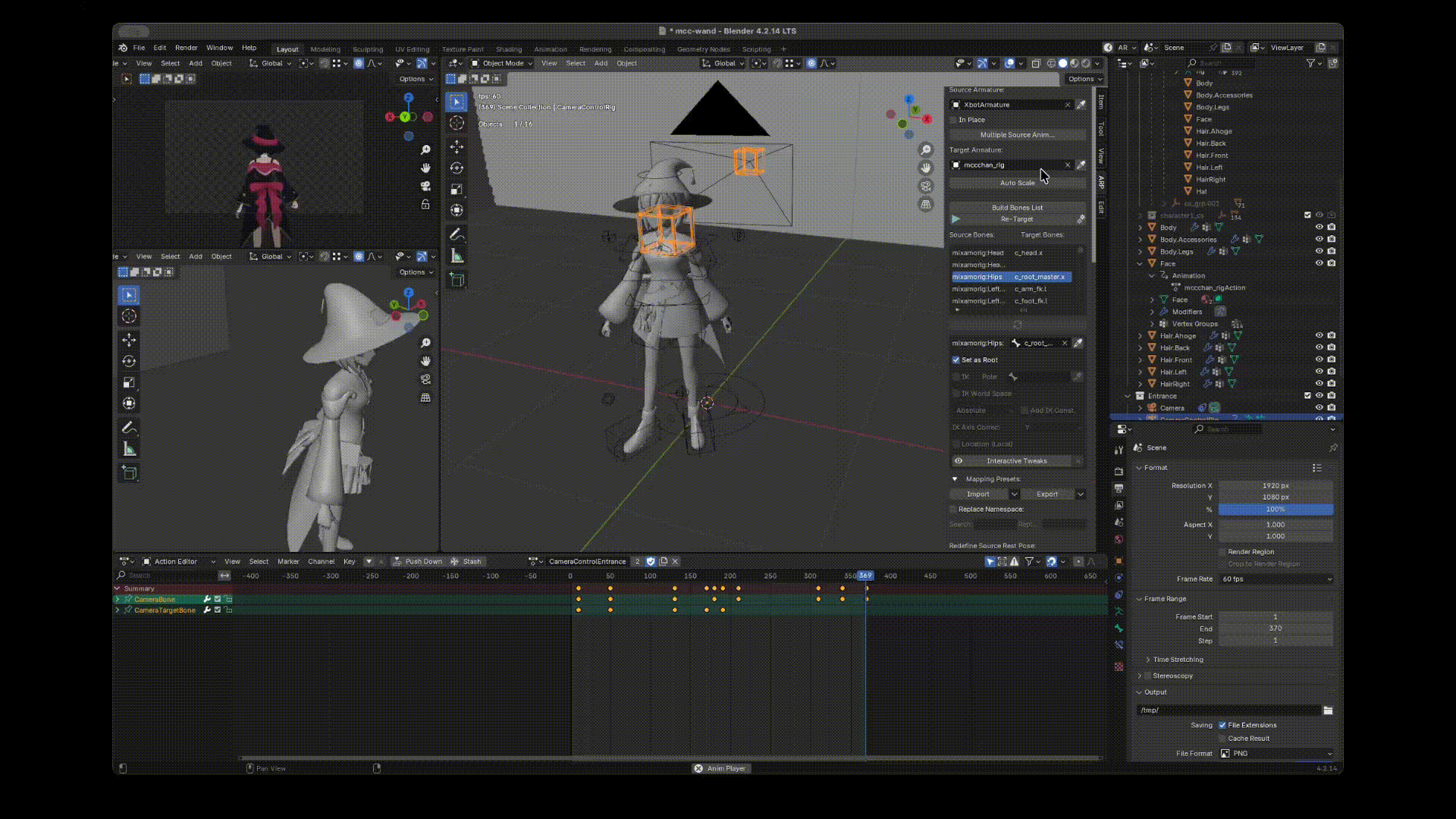Toggle proportional editing in the viewport header
1456x819 pixels.
click(x=812, y=64)
